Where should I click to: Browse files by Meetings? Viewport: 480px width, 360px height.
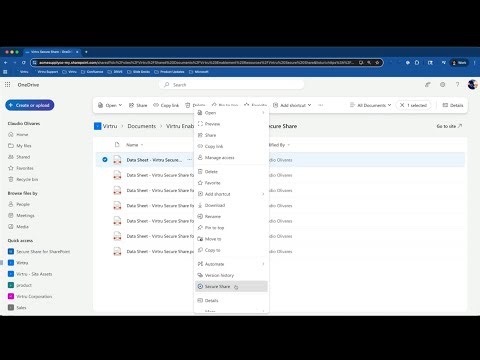coord(22,215)
